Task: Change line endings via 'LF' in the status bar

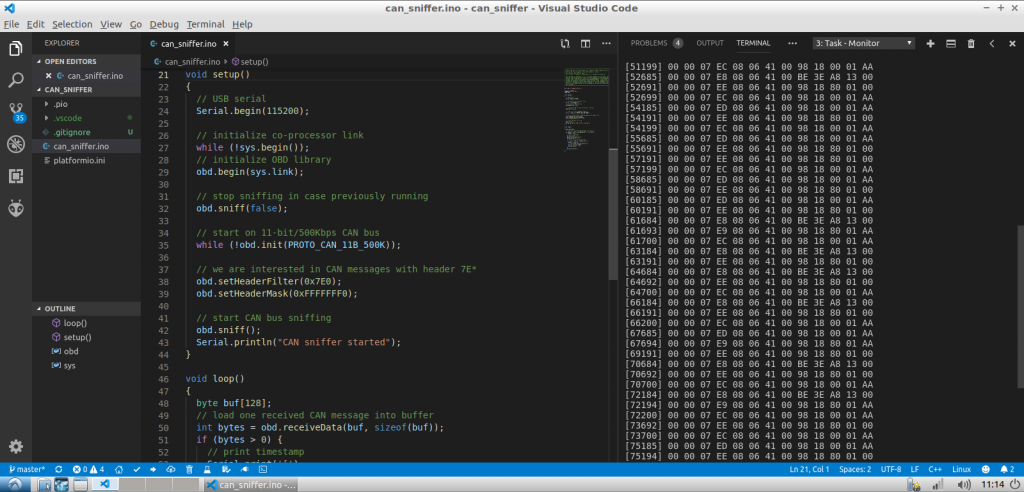Action: 915,469
